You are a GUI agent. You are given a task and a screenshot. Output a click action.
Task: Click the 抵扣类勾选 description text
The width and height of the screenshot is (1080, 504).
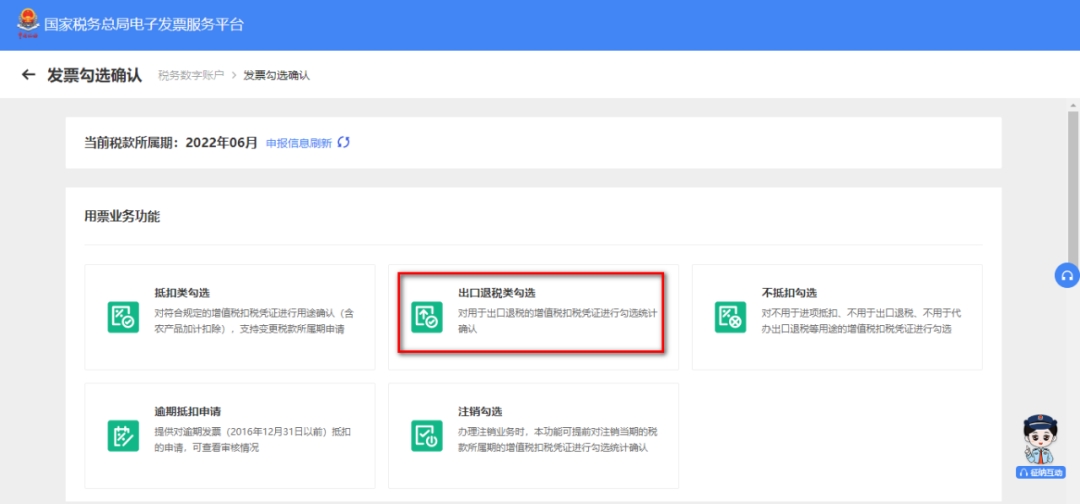pos(255,321)
